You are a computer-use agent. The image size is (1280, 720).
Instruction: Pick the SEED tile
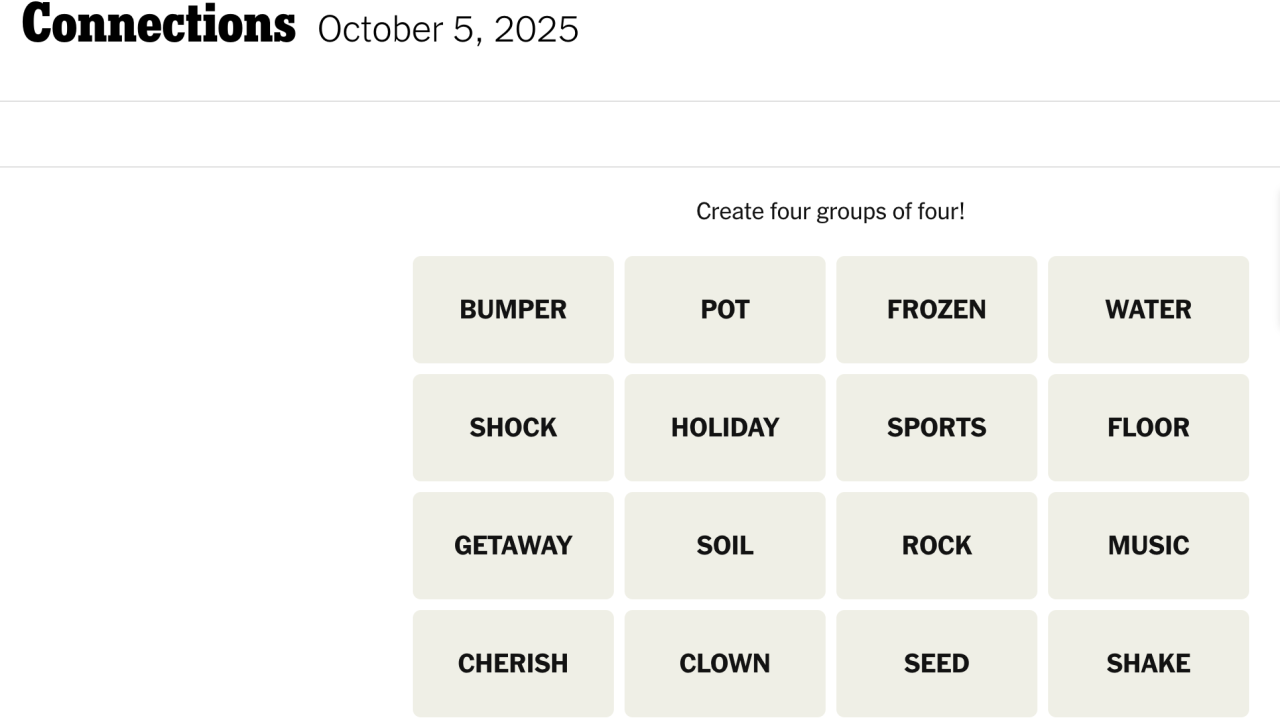[x=937, y=663]
